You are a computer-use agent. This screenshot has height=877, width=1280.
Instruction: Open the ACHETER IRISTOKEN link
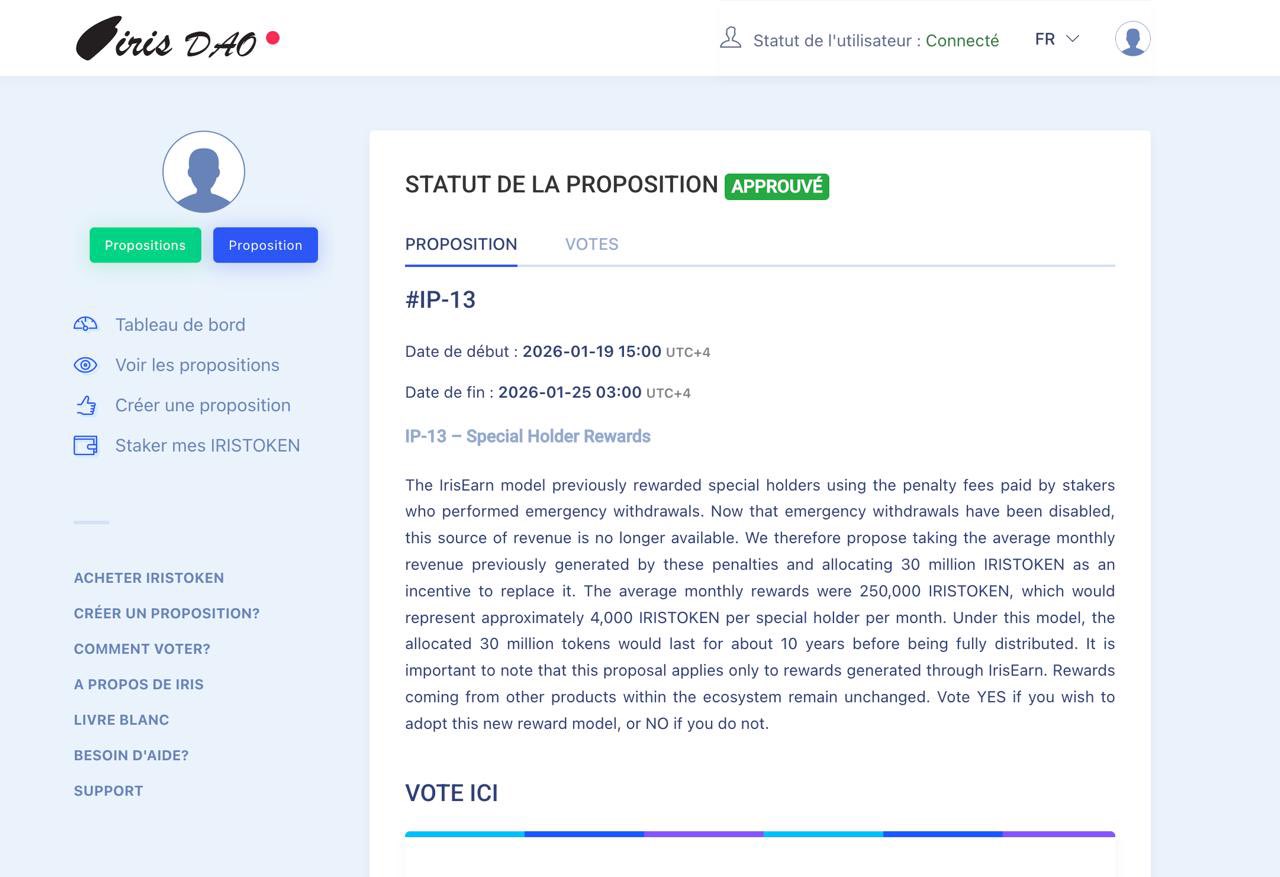[x=149, y=578]
